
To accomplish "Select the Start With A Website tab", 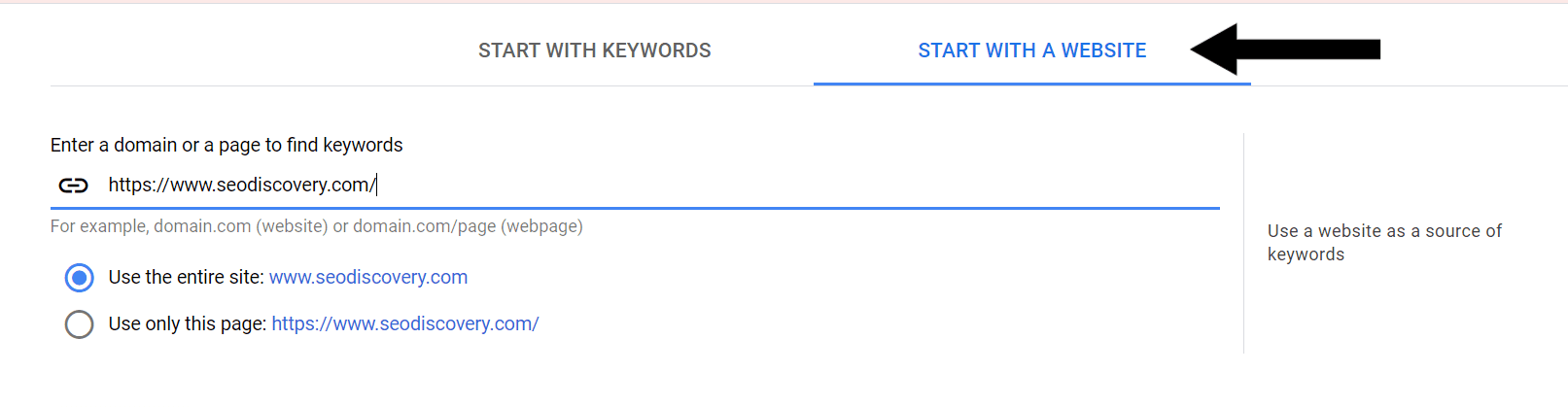I will (x=1031, y=51).
